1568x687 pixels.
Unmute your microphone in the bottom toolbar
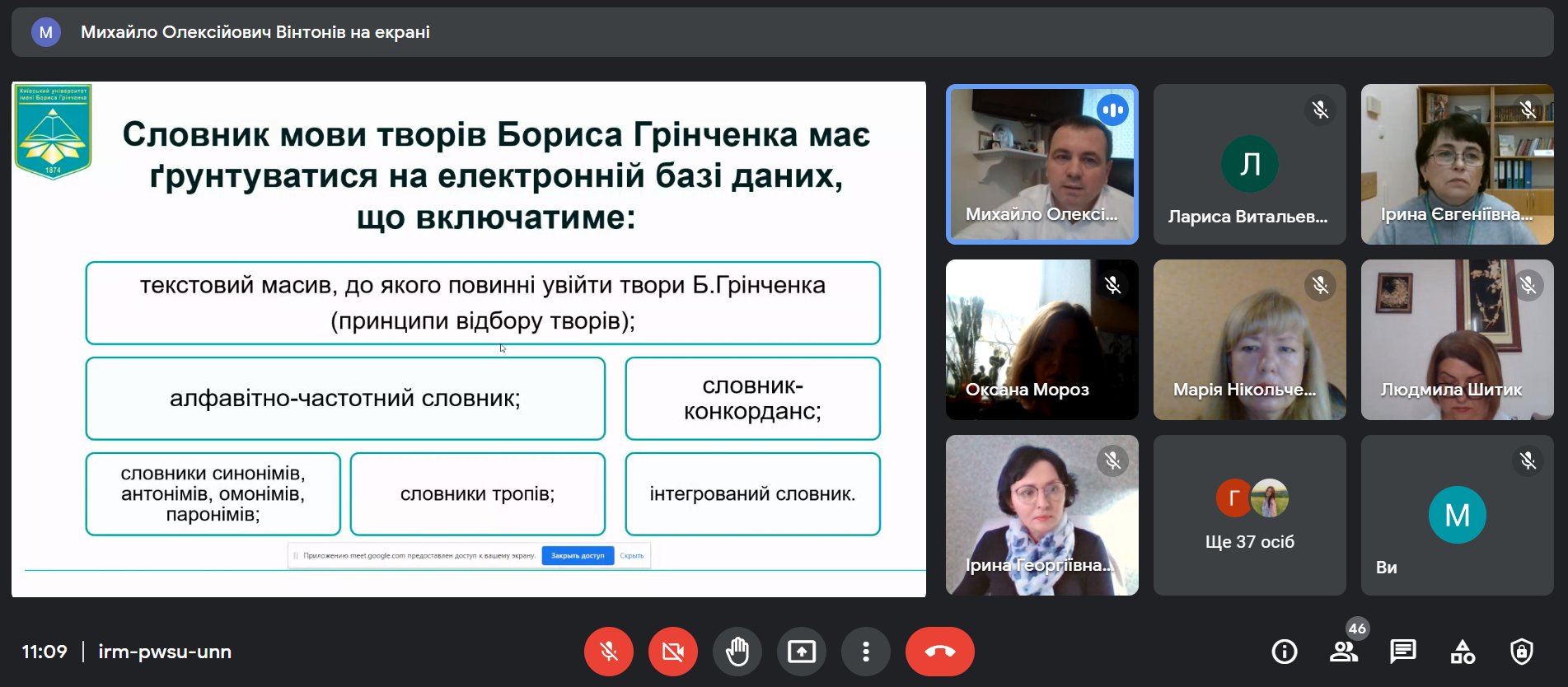click(609, 652)
